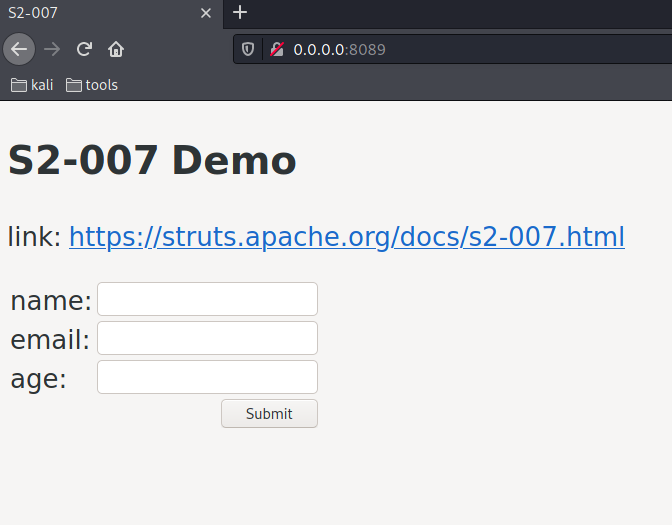Reload the current page

84,49
